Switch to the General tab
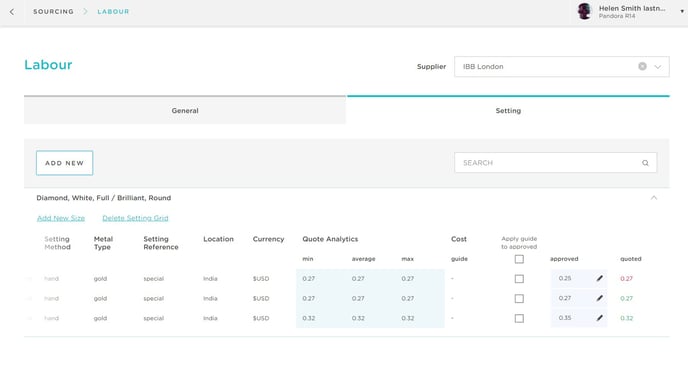The height and width of the screenshot is (389, 688). [185, 111]
